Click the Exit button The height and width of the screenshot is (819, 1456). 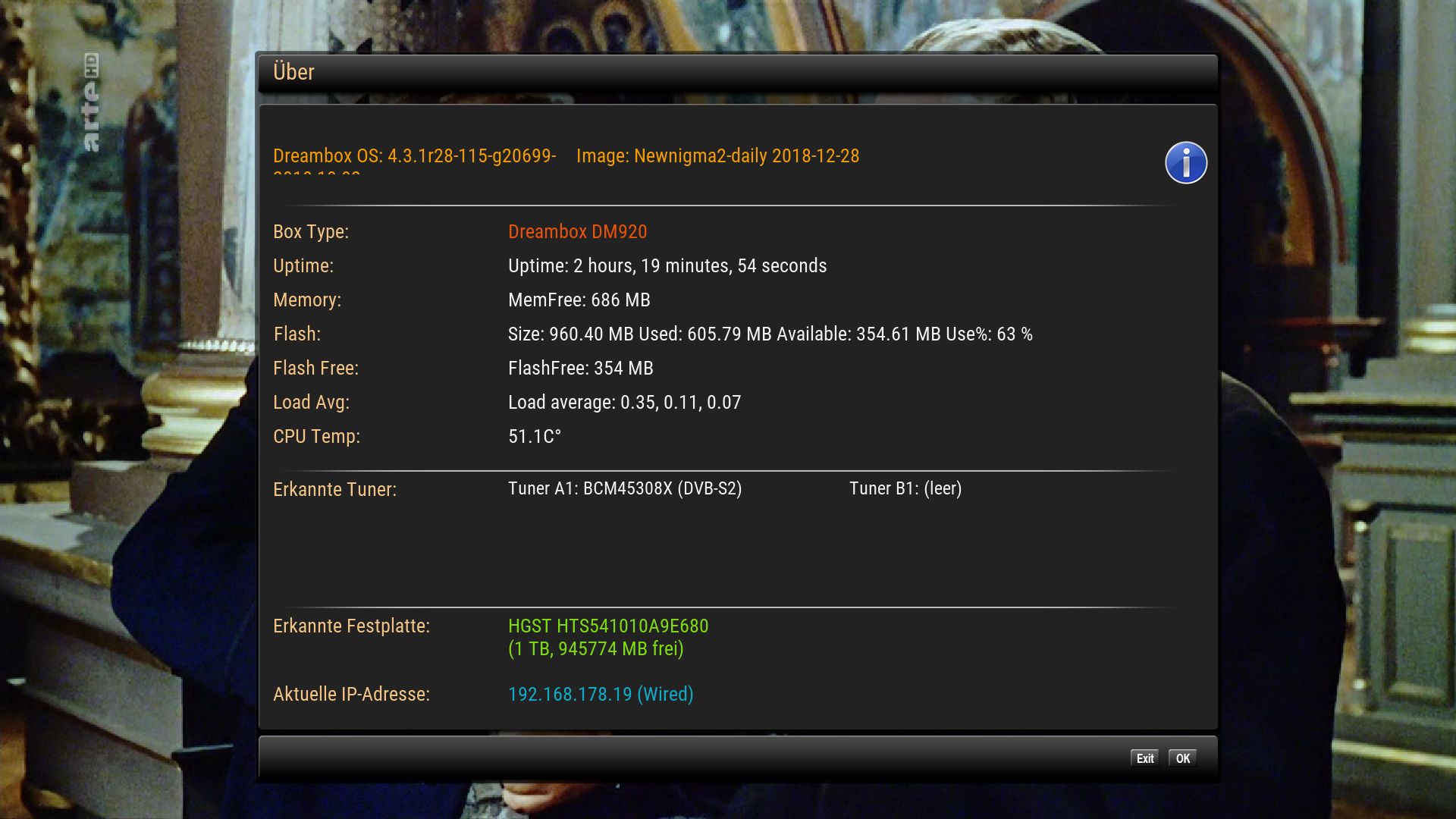[1145, 758]
